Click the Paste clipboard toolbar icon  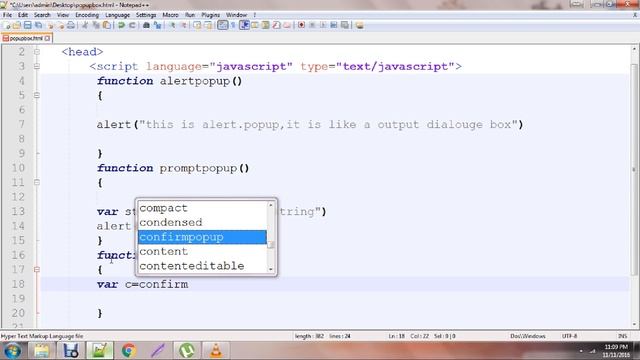pos(107,25)
